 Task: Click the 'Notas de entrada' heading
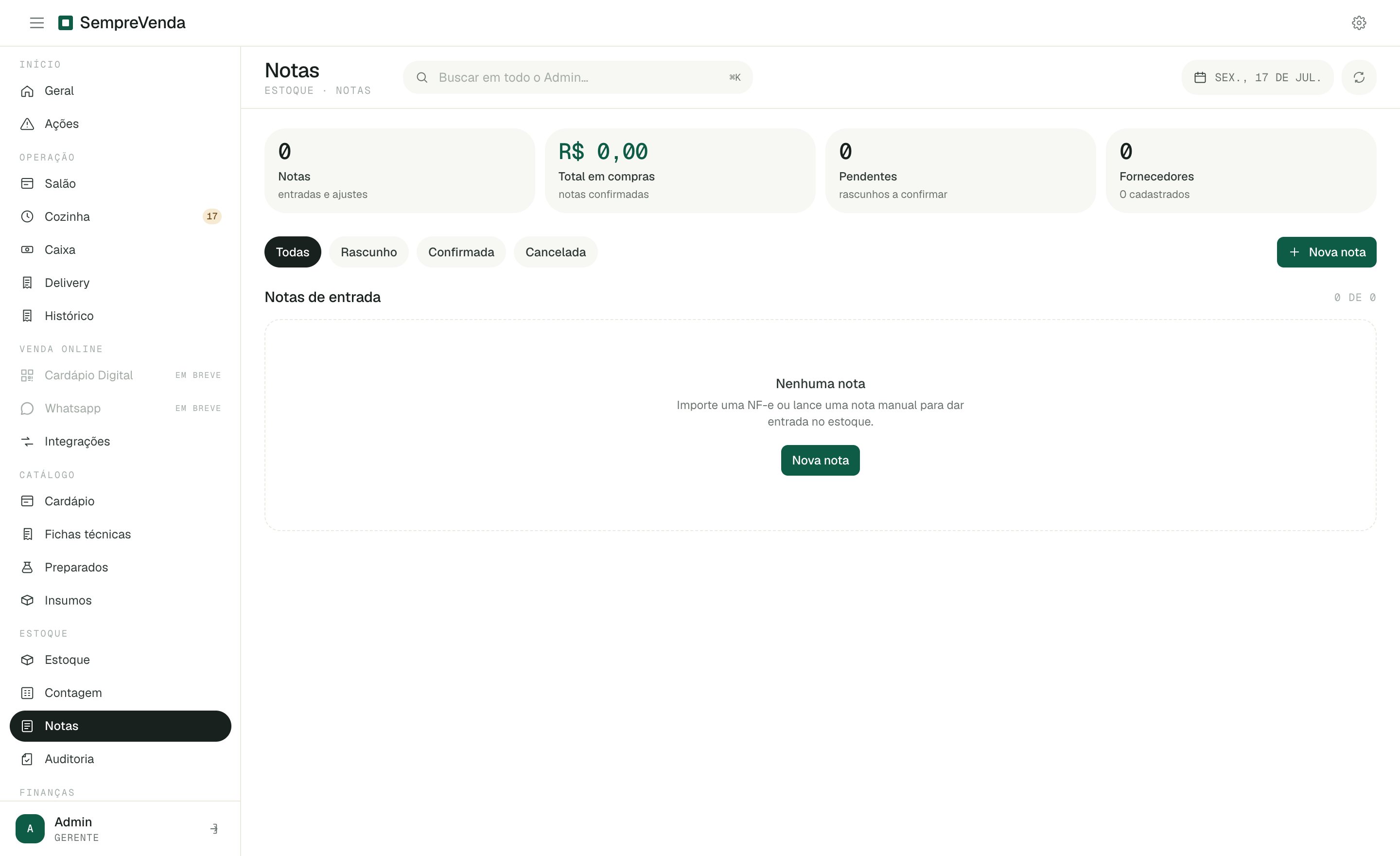[x=323, y=297]
